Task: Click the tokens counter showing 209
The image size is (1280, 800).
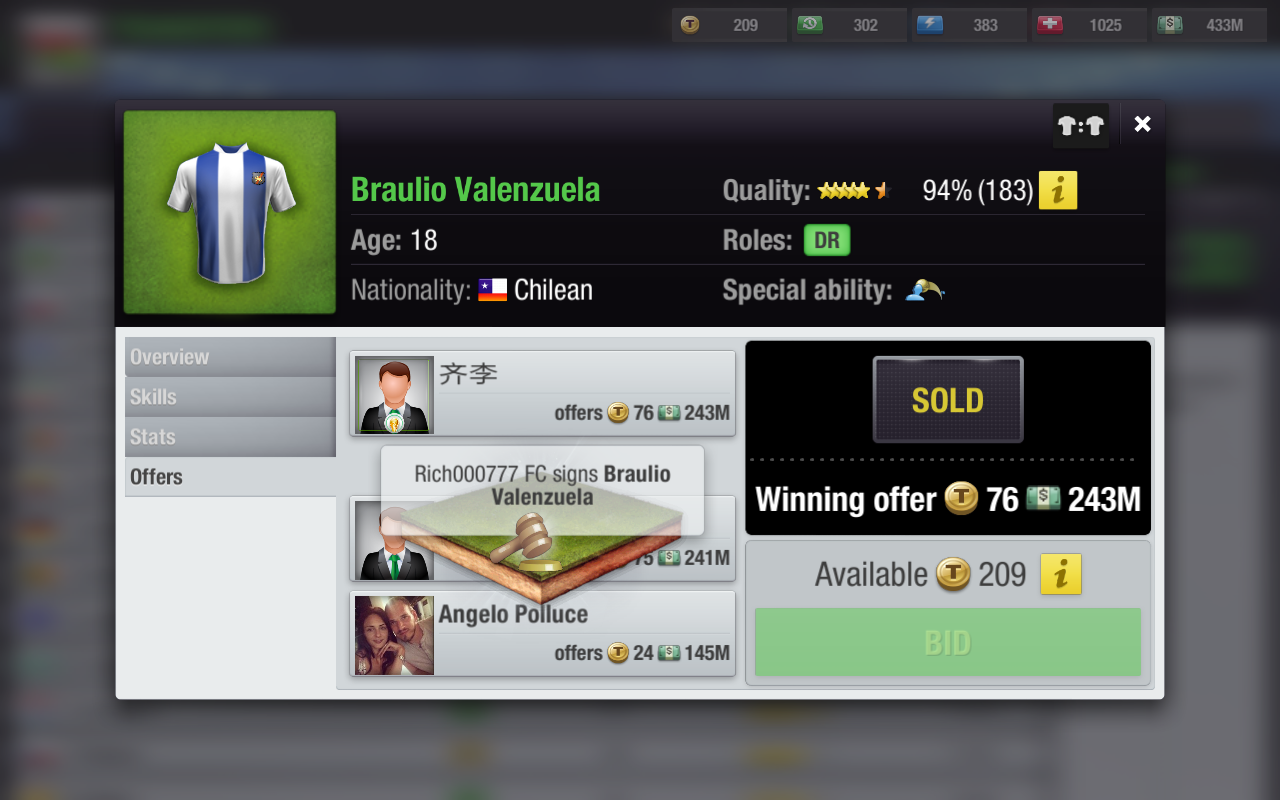Action: pyautogui.click(x=730, y=25)
